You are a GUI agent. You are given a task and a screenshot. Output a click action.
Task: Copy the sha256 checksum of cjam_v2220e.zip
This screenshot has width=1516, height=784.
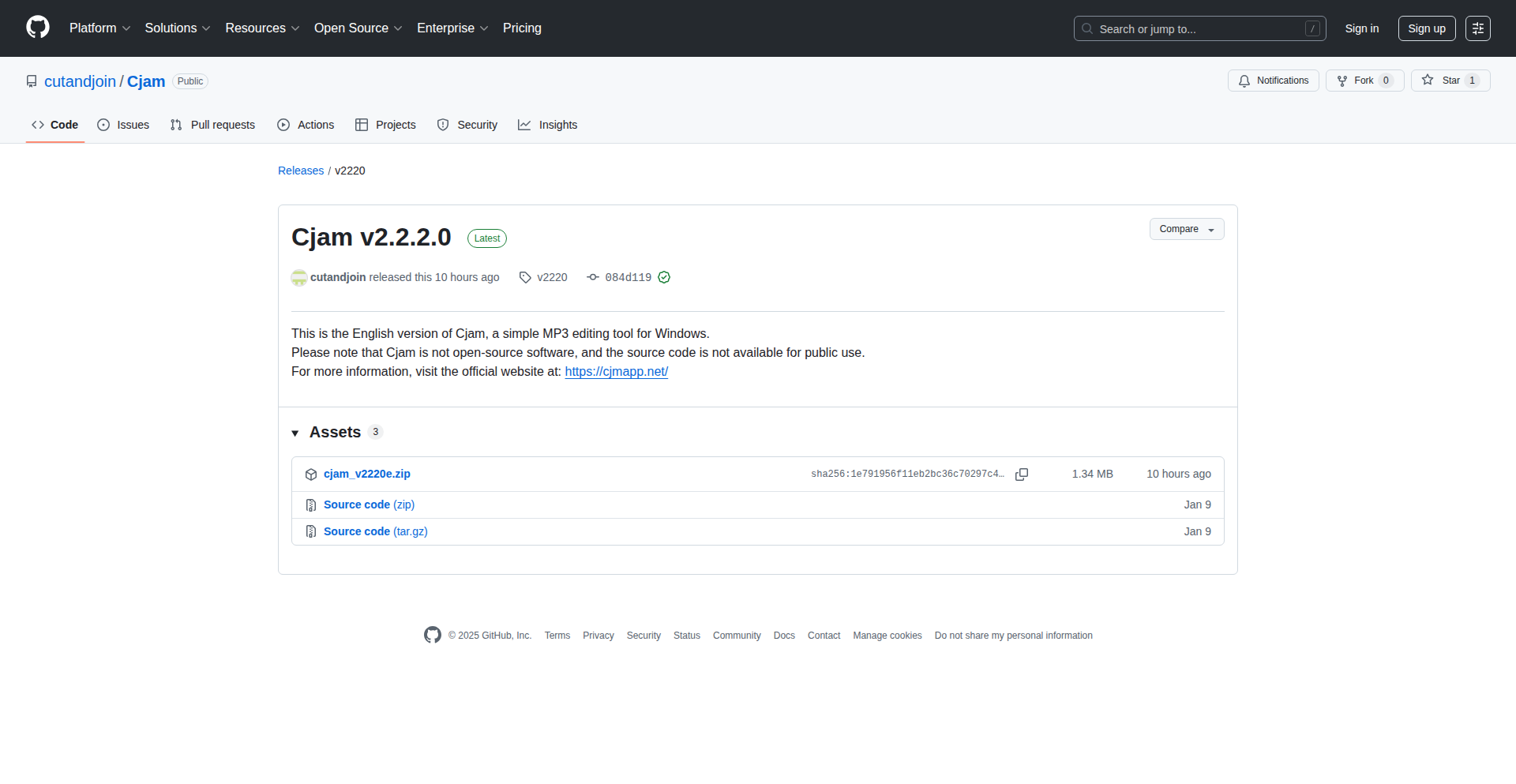[1021, 475]
